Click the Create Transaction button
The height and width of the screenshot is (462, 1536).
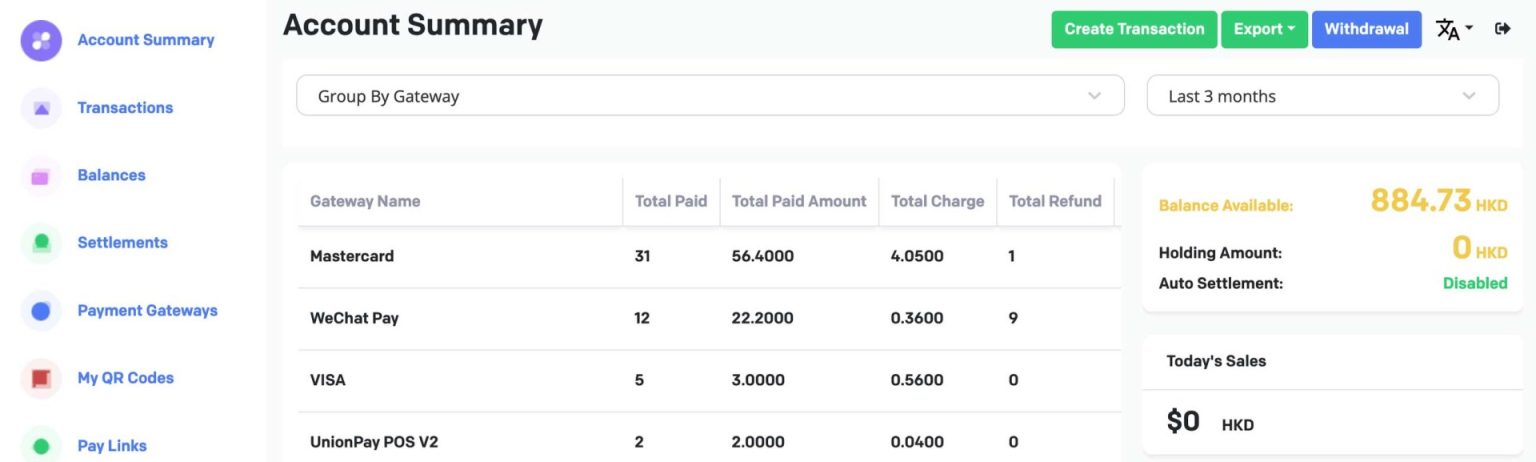click(x=1134, y=29)
